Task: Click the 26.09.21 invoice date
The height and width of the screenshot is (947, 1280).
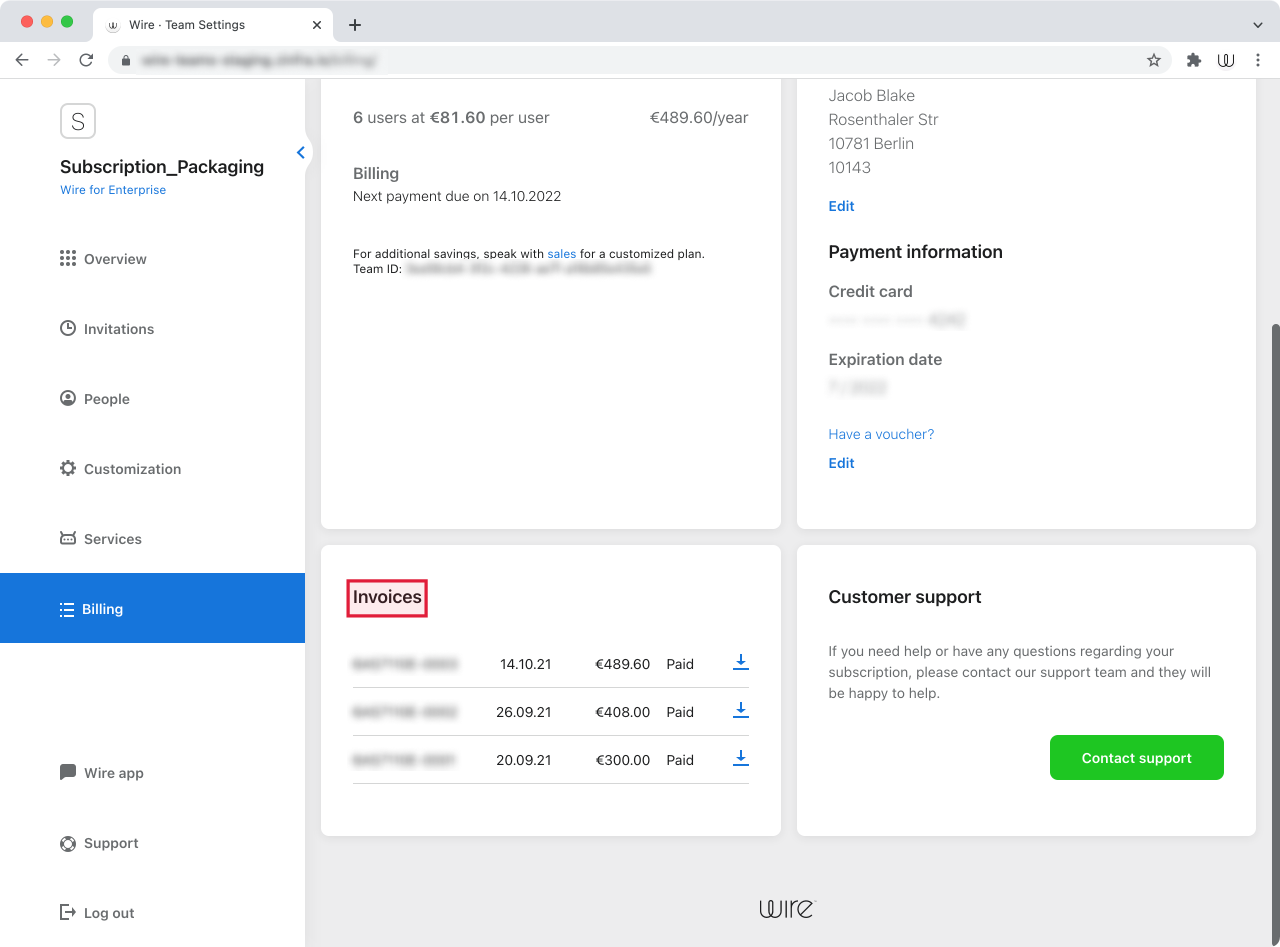Action: 523,712
